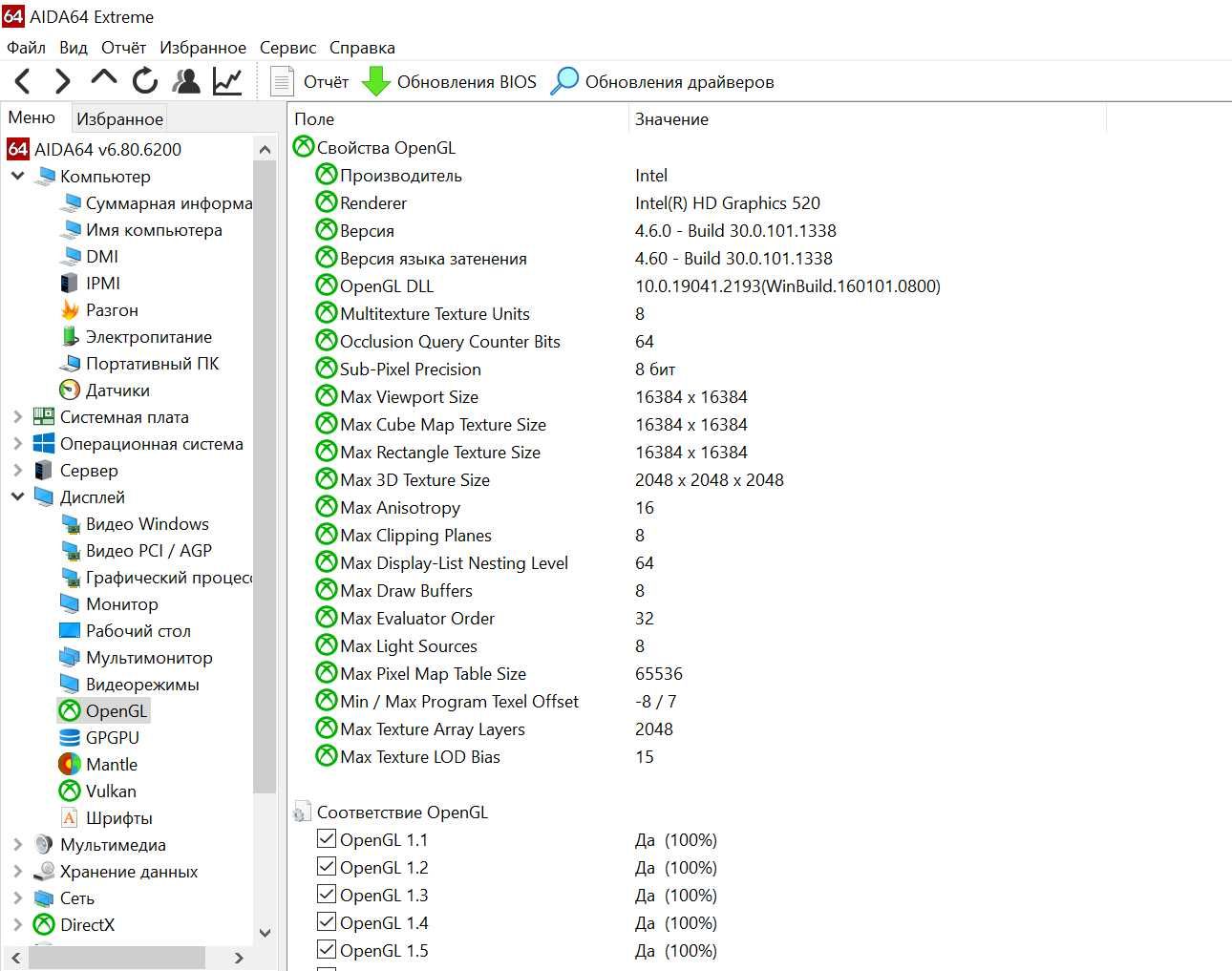Click the Отчёт report toolbar button

(x=309, y=82)
